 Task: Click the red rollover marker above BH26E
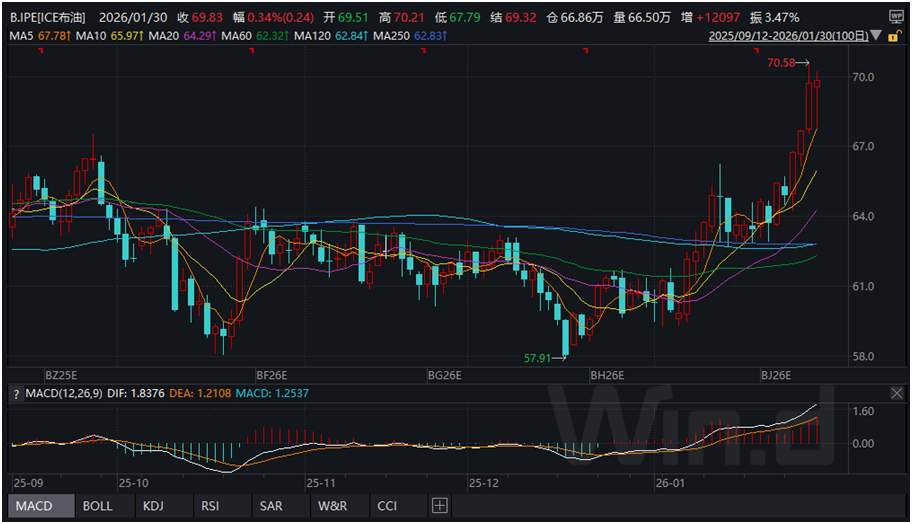click(x=586, y=52)
